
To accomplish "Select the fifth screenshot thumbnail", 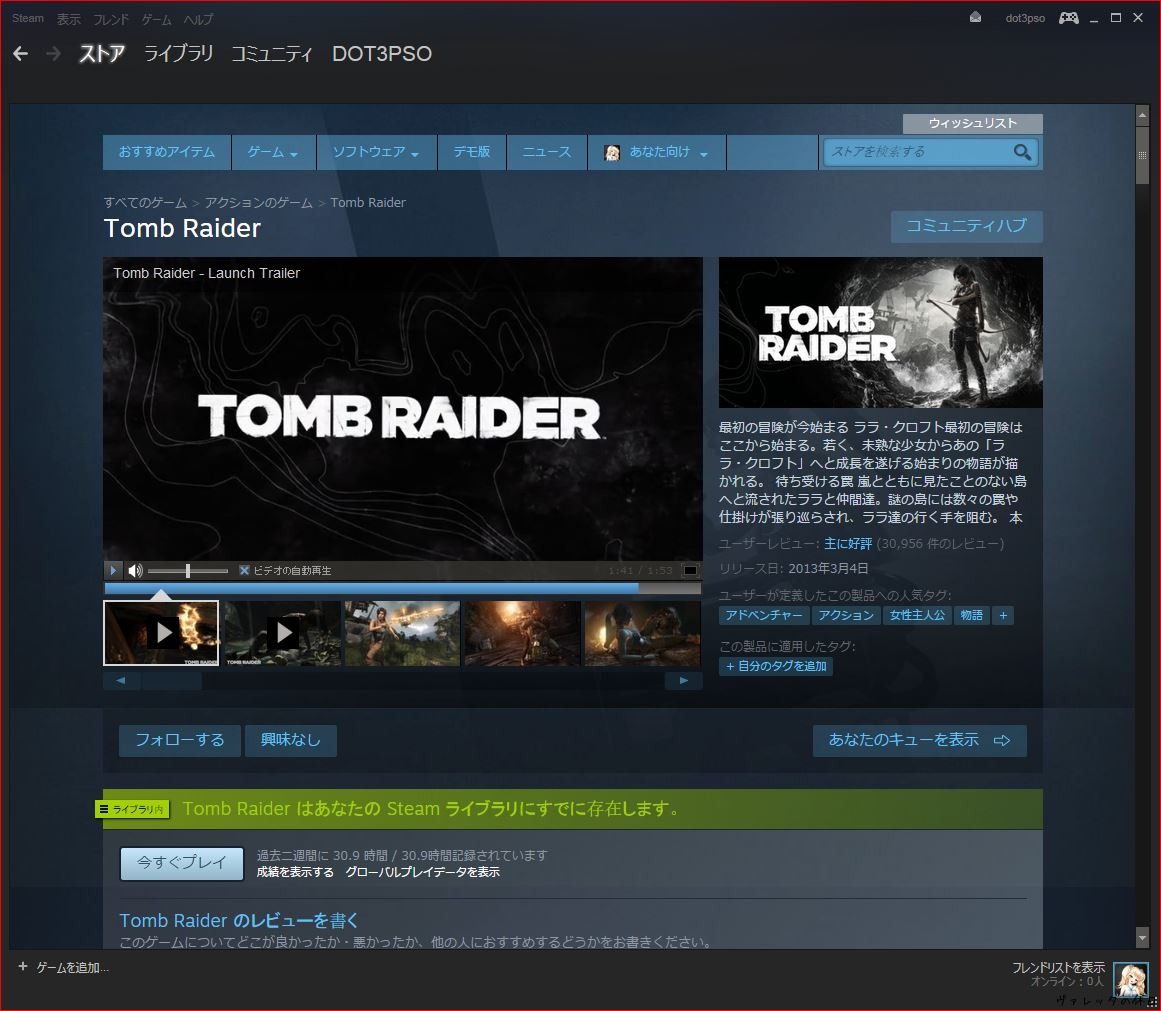I will [x=643, y=633].
